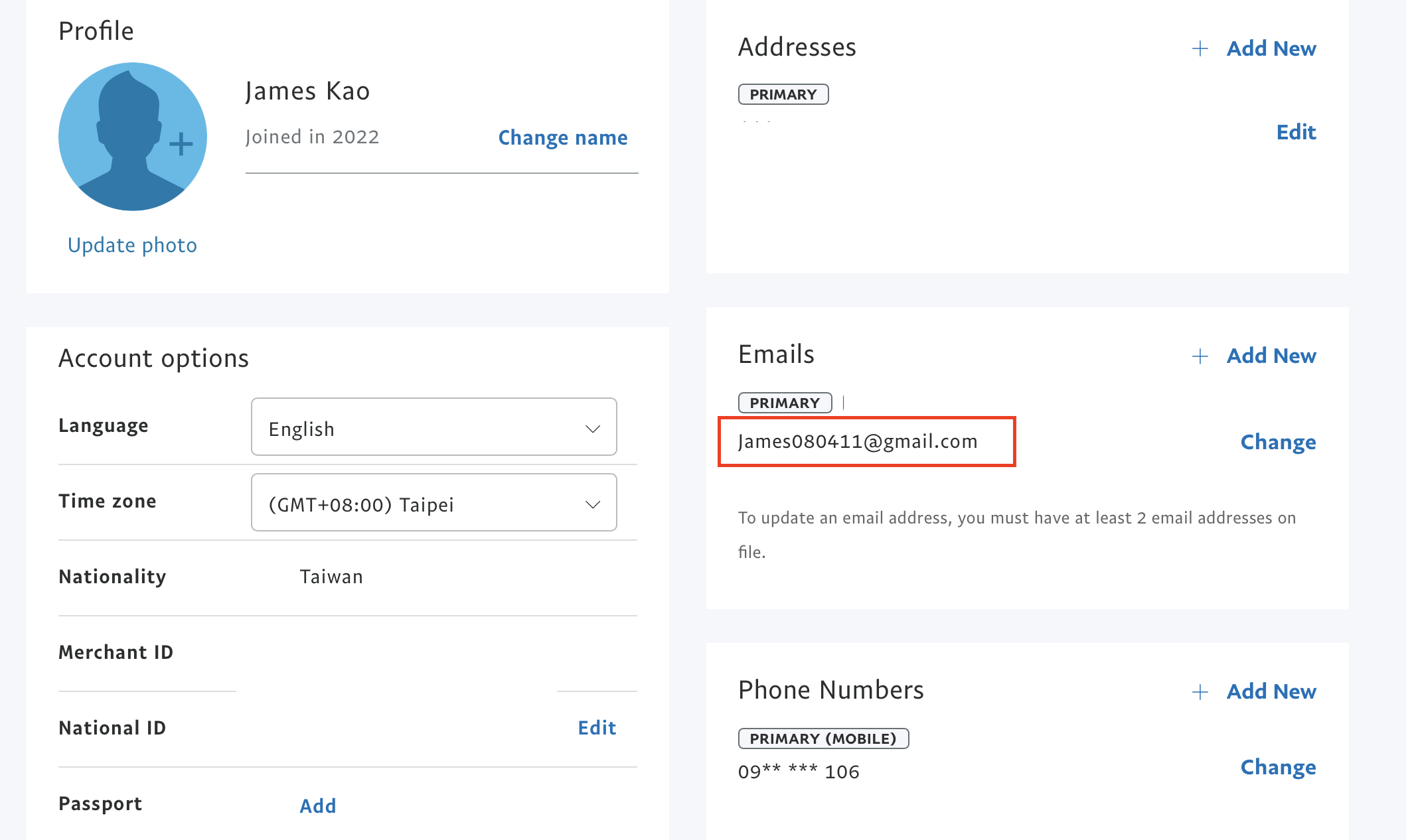The image size is (1406, 840).
Task: Add a new email with Add New
Action: [x=1271, y=356]
